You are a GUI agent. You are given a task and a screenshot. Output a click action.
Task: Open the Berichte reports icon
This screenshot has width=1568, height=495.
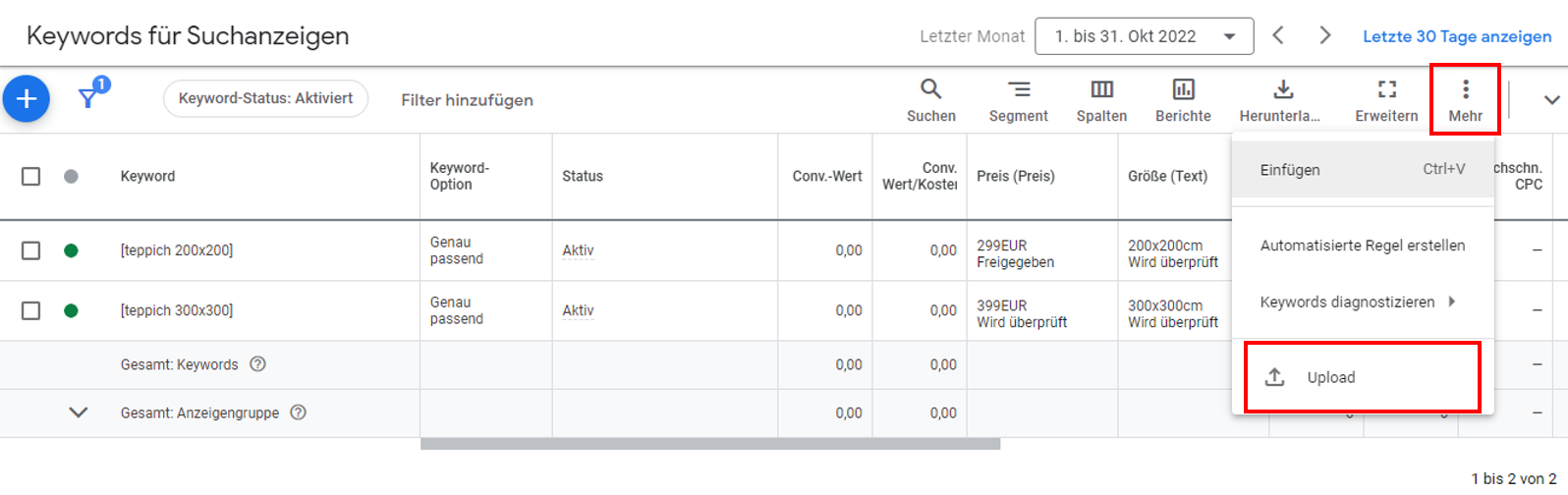tap(1183, 90)
